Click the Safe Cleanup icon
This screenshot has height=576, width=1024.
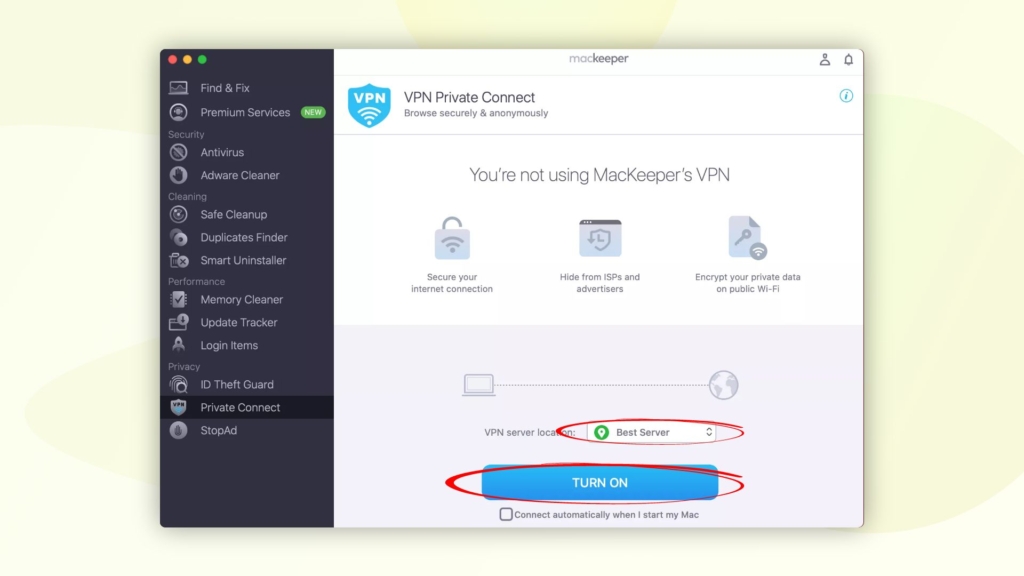click(178, 214)
